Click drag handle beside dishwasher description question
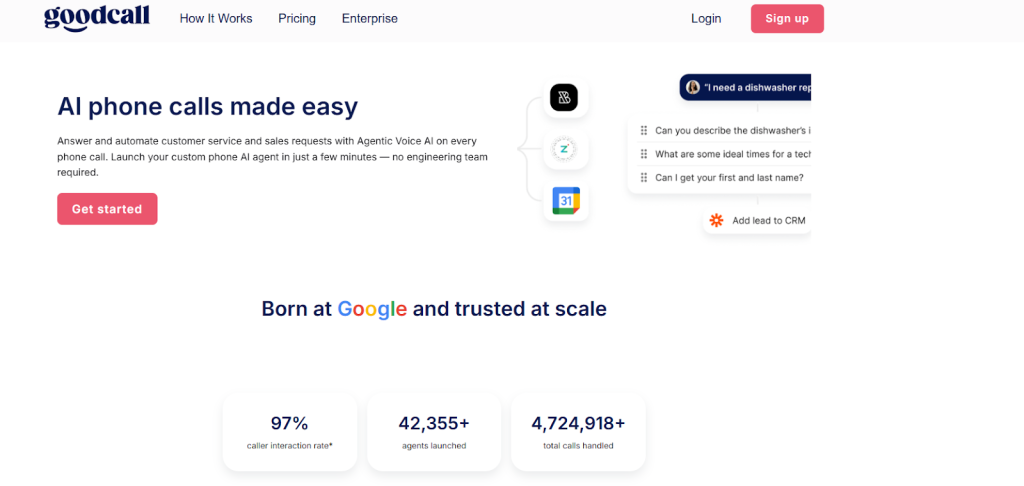This screenshot has height=486, width=1024. tap(643, 130)
